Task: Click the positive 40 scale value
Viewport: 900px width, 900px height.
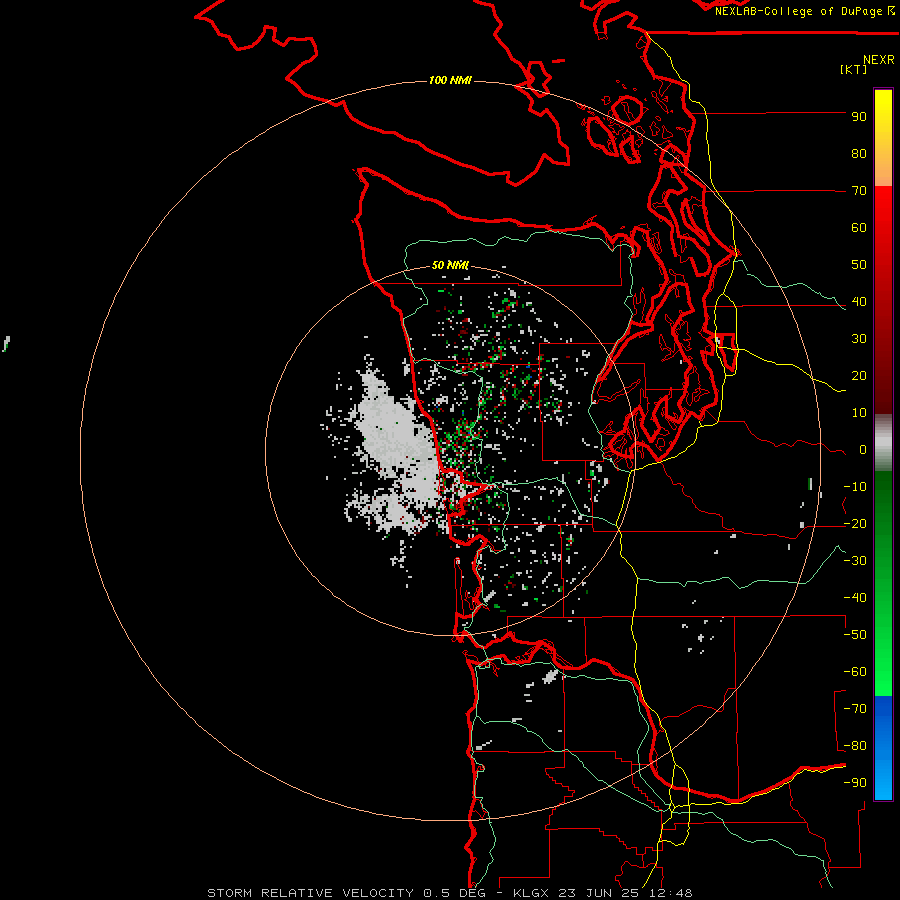Action: point(859,302)
